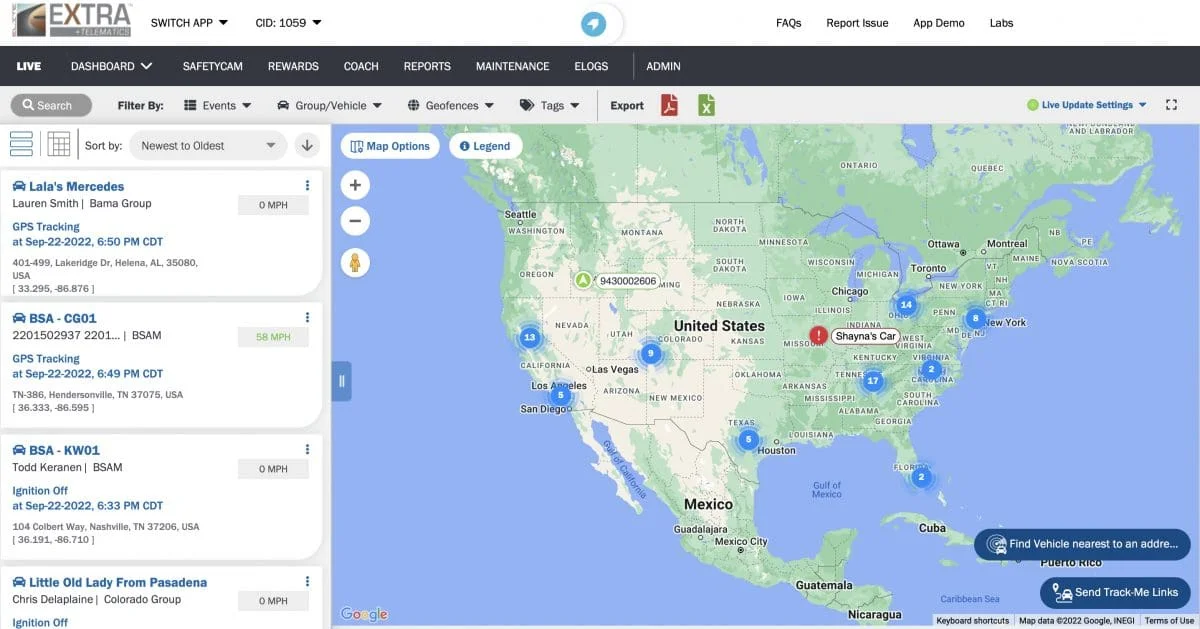Image resolution: width=1200 pixels, height=629 pixels.
Task: Open options menu for BSA - KW01
Action: click(307, 450)
